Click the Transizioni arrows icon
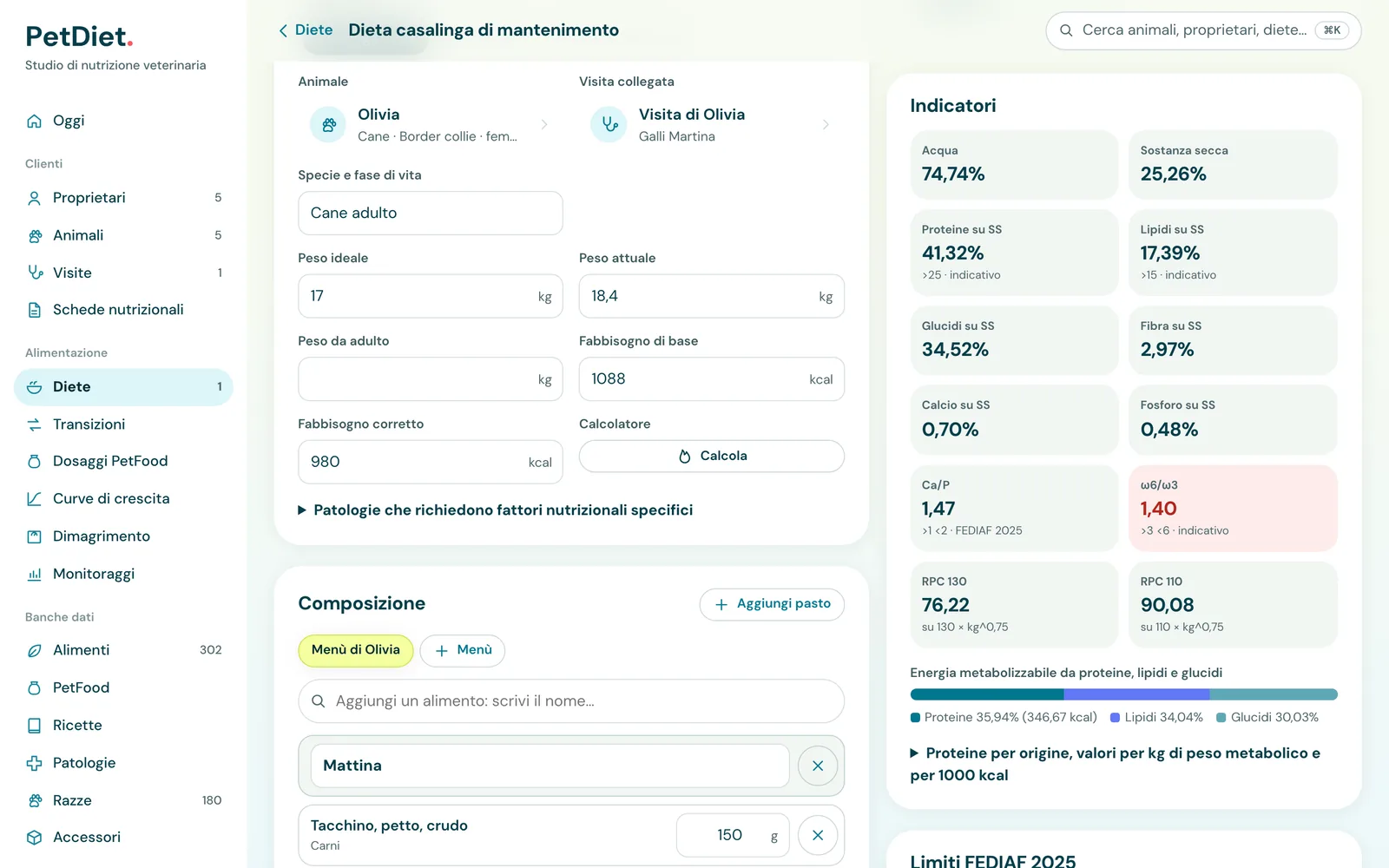 pos(35,424)
